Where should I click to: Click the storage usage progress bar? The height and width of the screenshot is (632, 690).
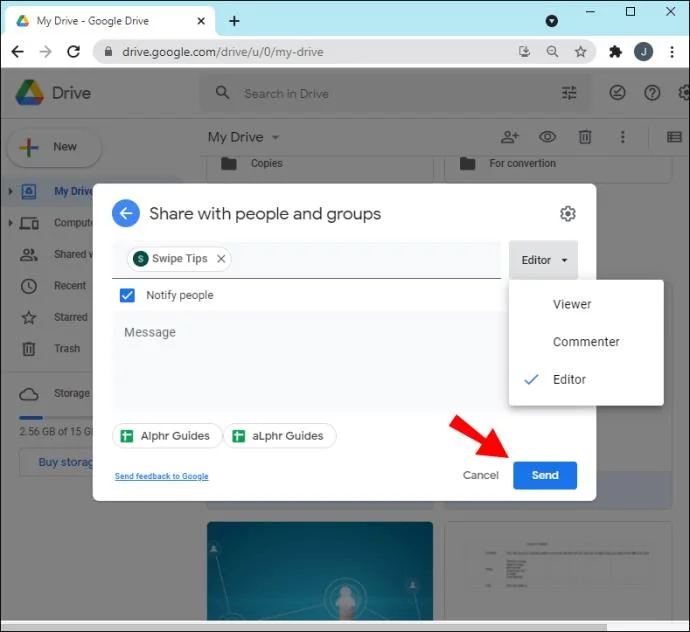click(x=55, y=417)
